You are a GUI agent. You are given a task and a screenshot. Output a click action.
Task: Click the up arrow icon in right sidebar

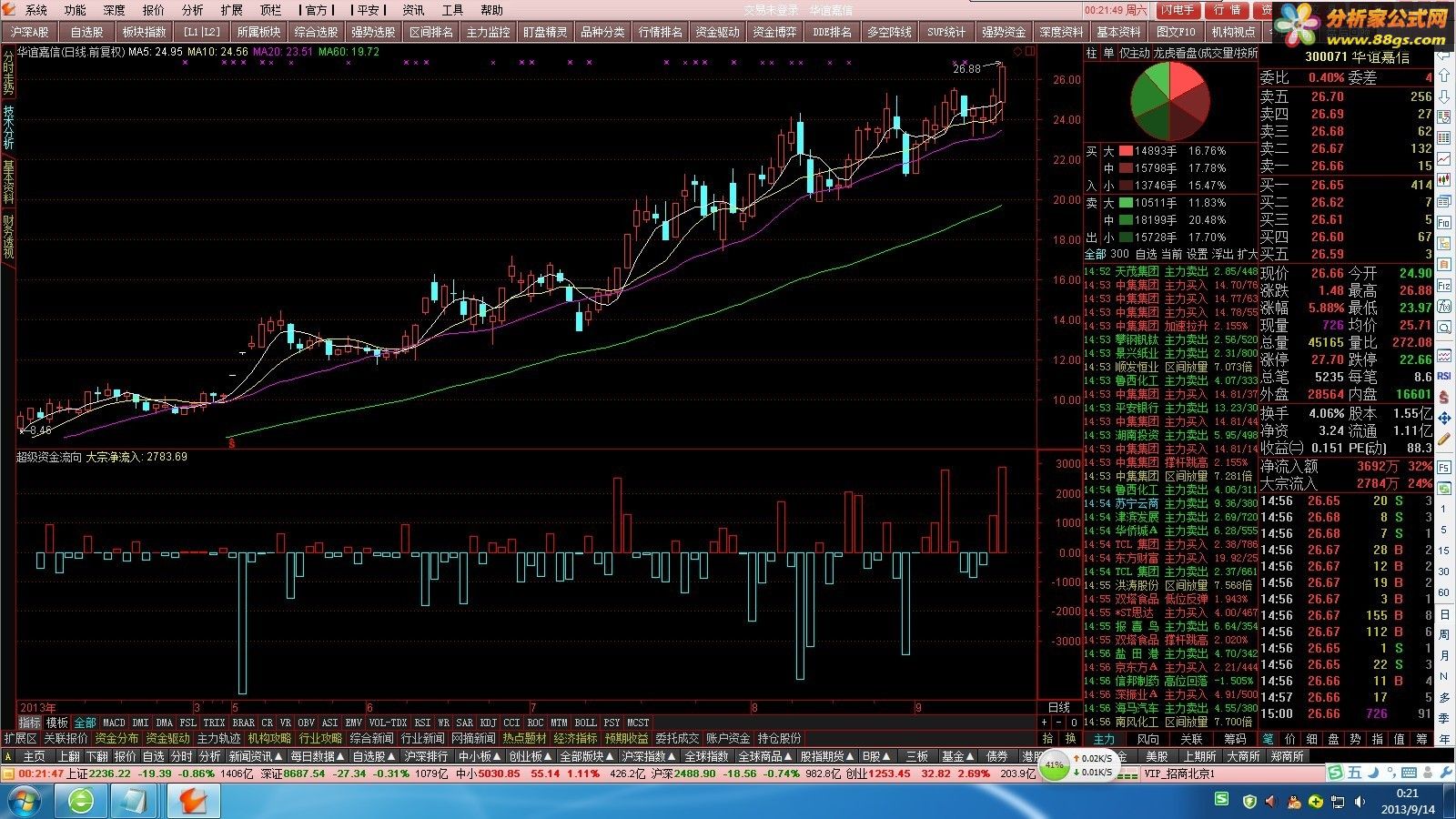click(x=1444, y=75)
